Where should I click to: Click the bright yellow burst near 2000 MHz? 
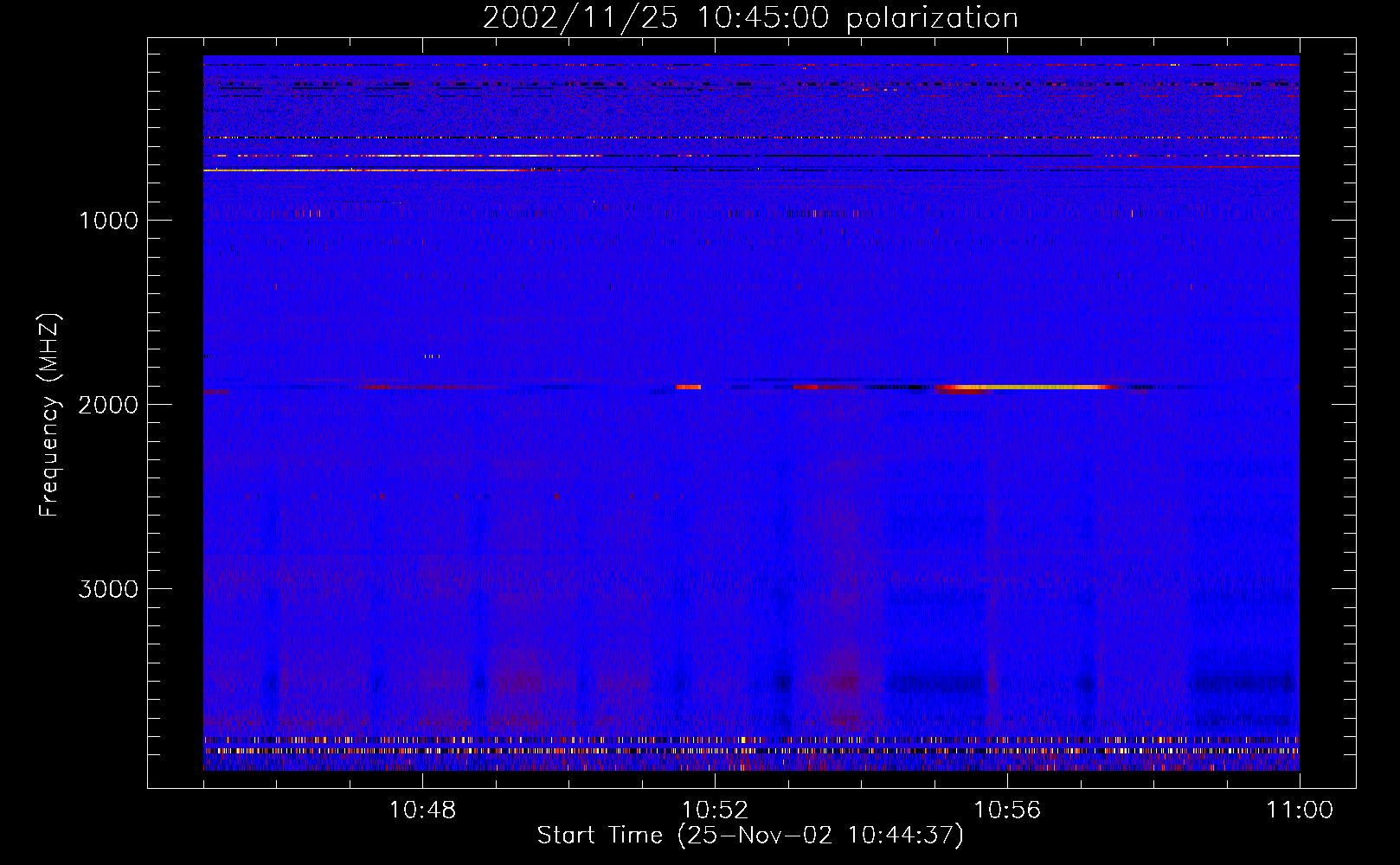[1025, 388]
